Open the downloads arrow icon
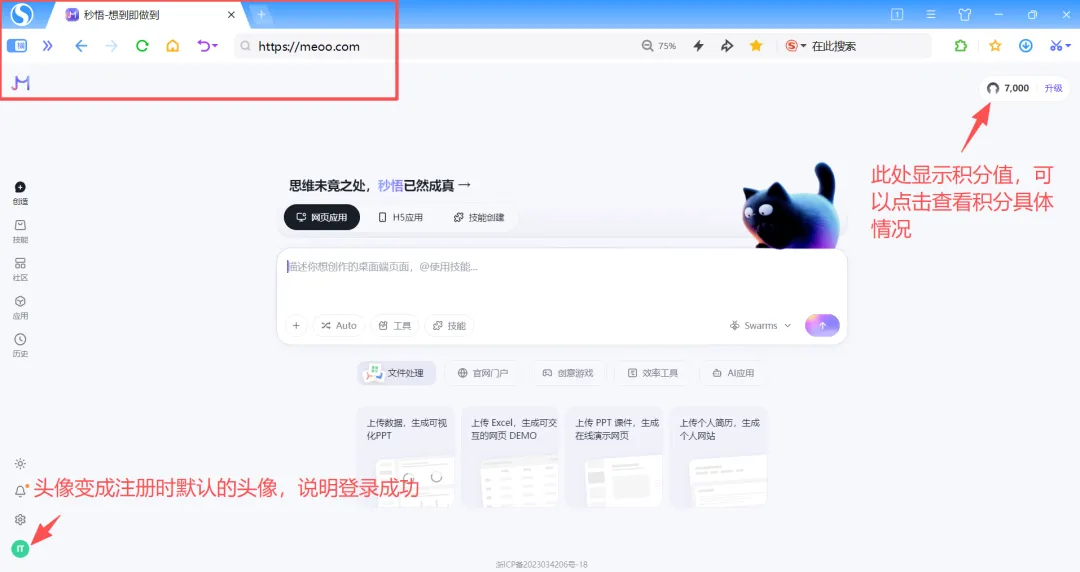This screenshot has width=1080, height=572. (1026, 46)
